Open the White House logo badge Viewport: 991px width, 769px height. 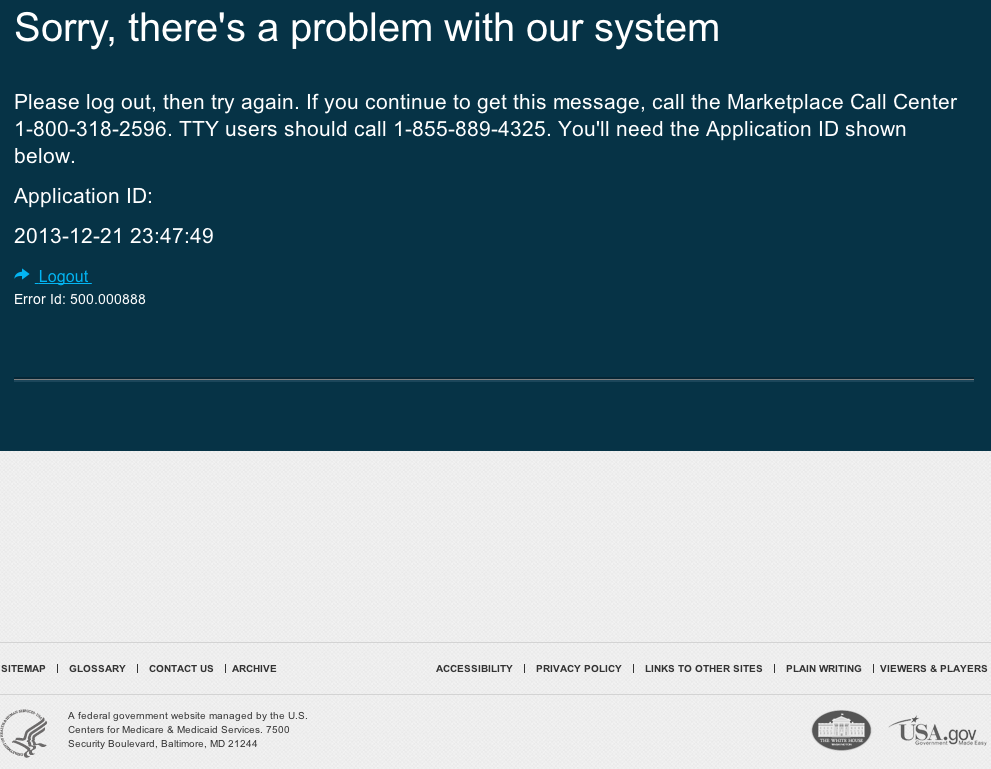point(840,730)
